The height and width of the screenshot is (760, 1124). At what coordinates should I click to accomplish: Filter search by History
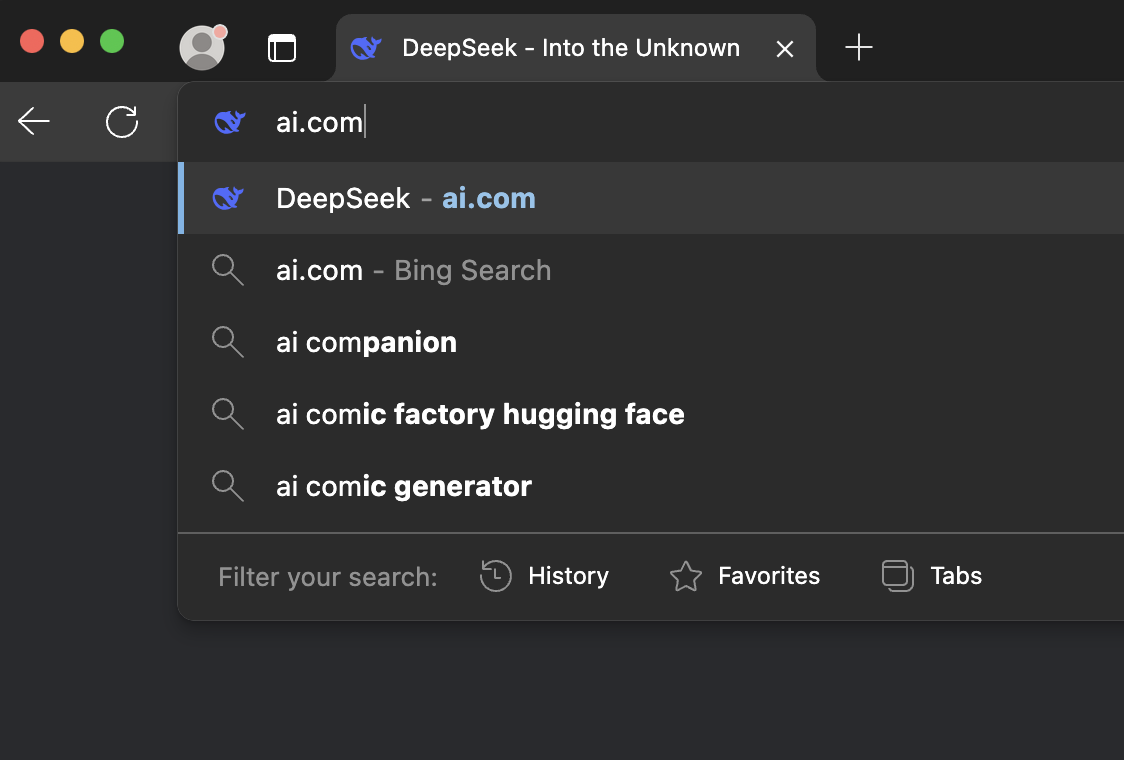point(567,576)
